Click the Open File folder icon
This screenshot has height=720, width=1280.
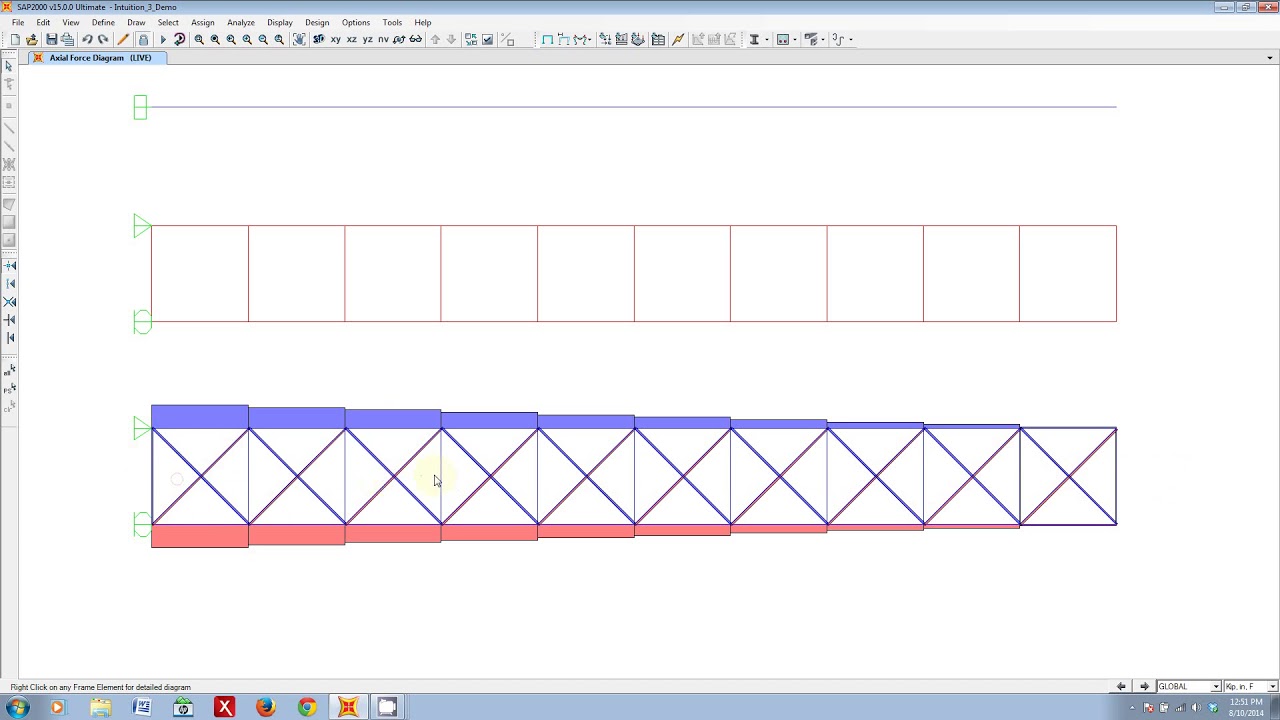pos(32,40)
